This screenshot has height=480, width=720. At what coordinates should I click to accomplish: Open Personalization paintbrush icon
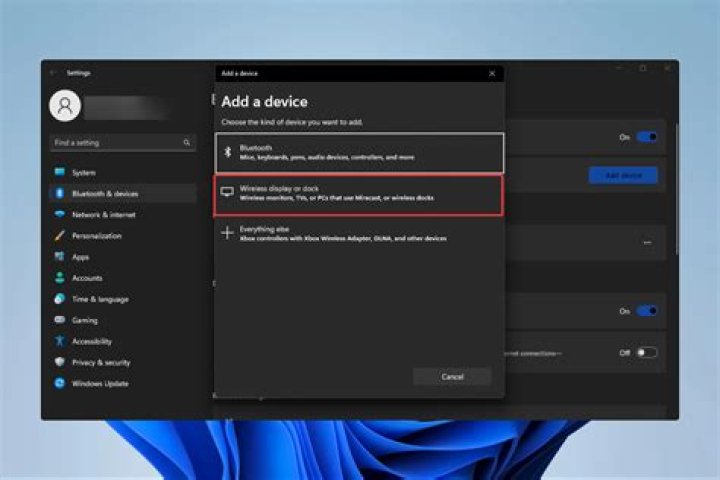click(60, 236)
